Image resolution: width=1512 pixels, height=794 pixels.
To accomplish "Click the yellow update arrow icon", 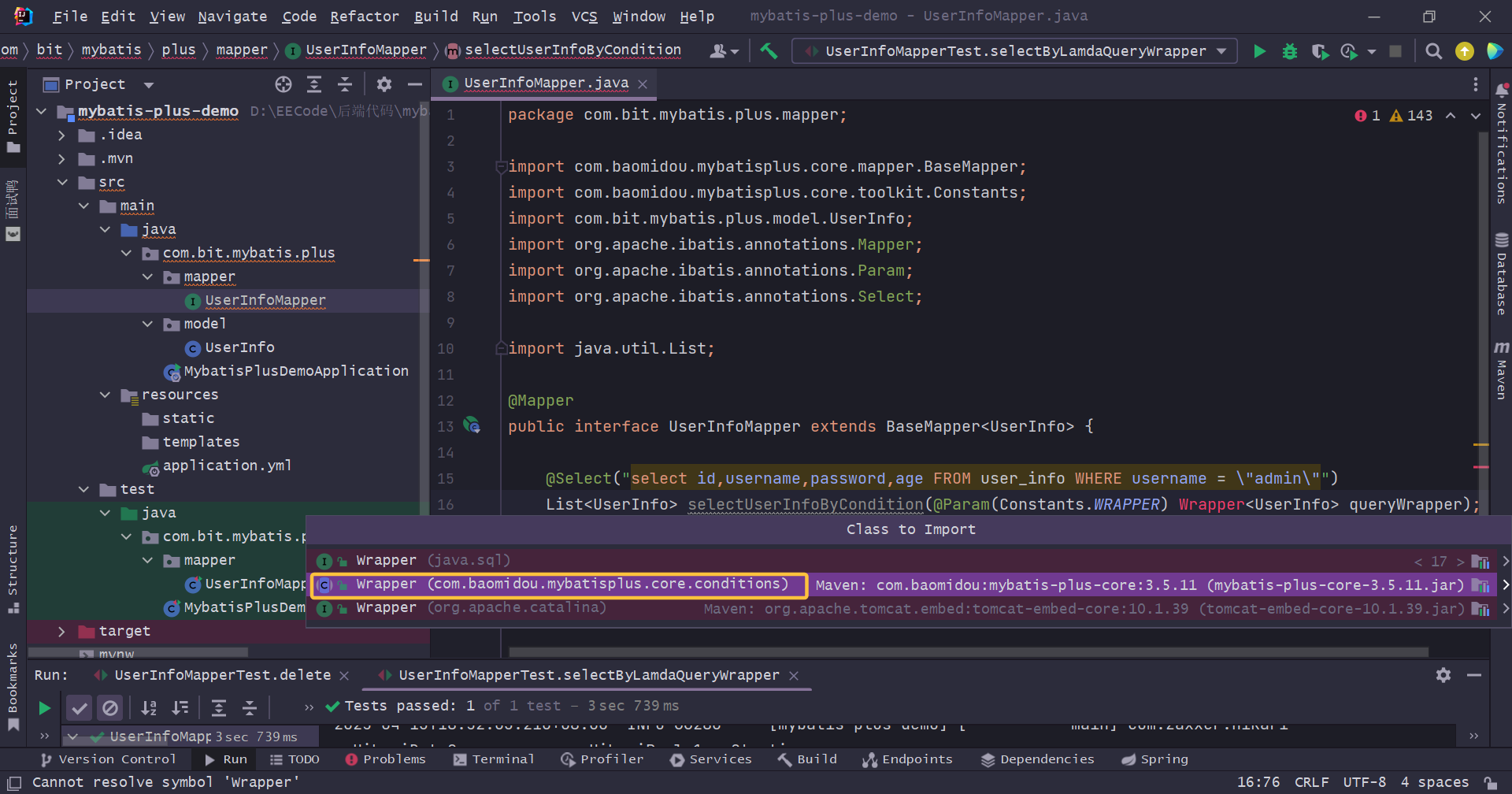I will (1464, 51).
